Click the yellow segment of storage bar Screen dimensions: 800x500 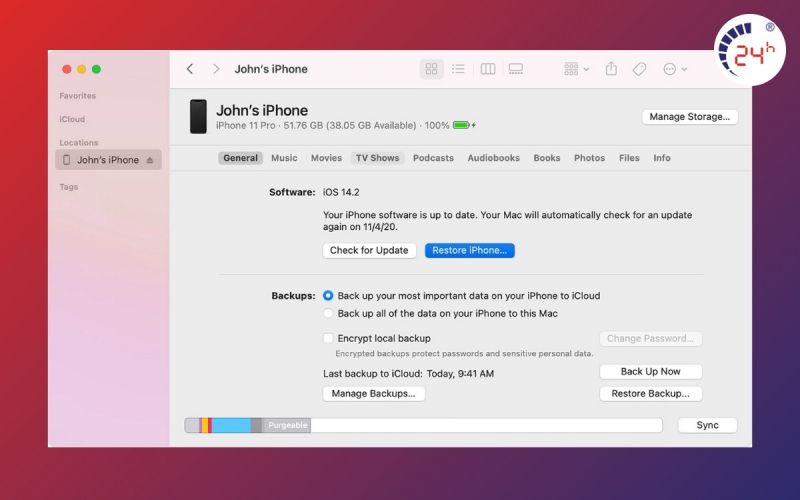coord(205,426)
